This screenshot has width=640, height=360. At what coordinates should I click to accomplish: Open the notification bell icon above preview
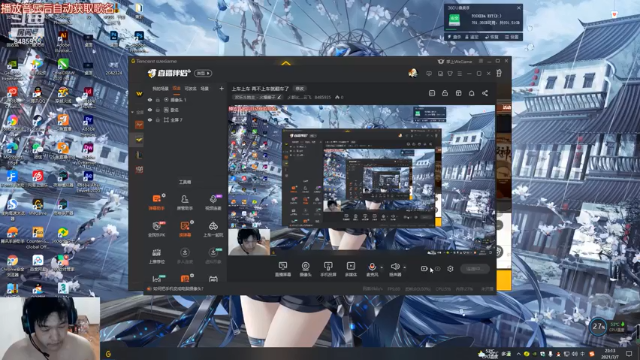(x=471, y=93)
